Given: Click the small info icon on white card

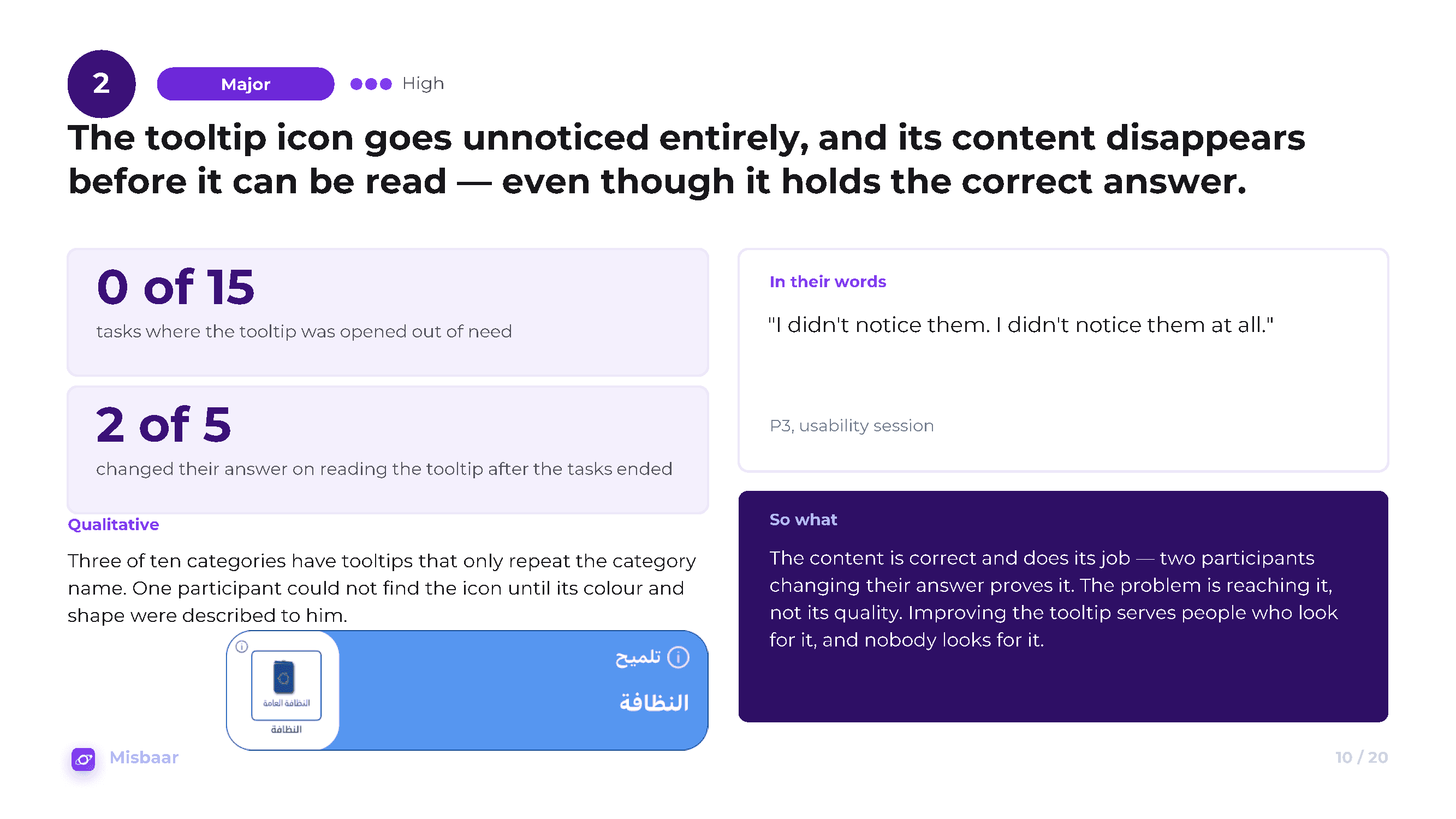Looking at the screenshot, I should 242,646.
